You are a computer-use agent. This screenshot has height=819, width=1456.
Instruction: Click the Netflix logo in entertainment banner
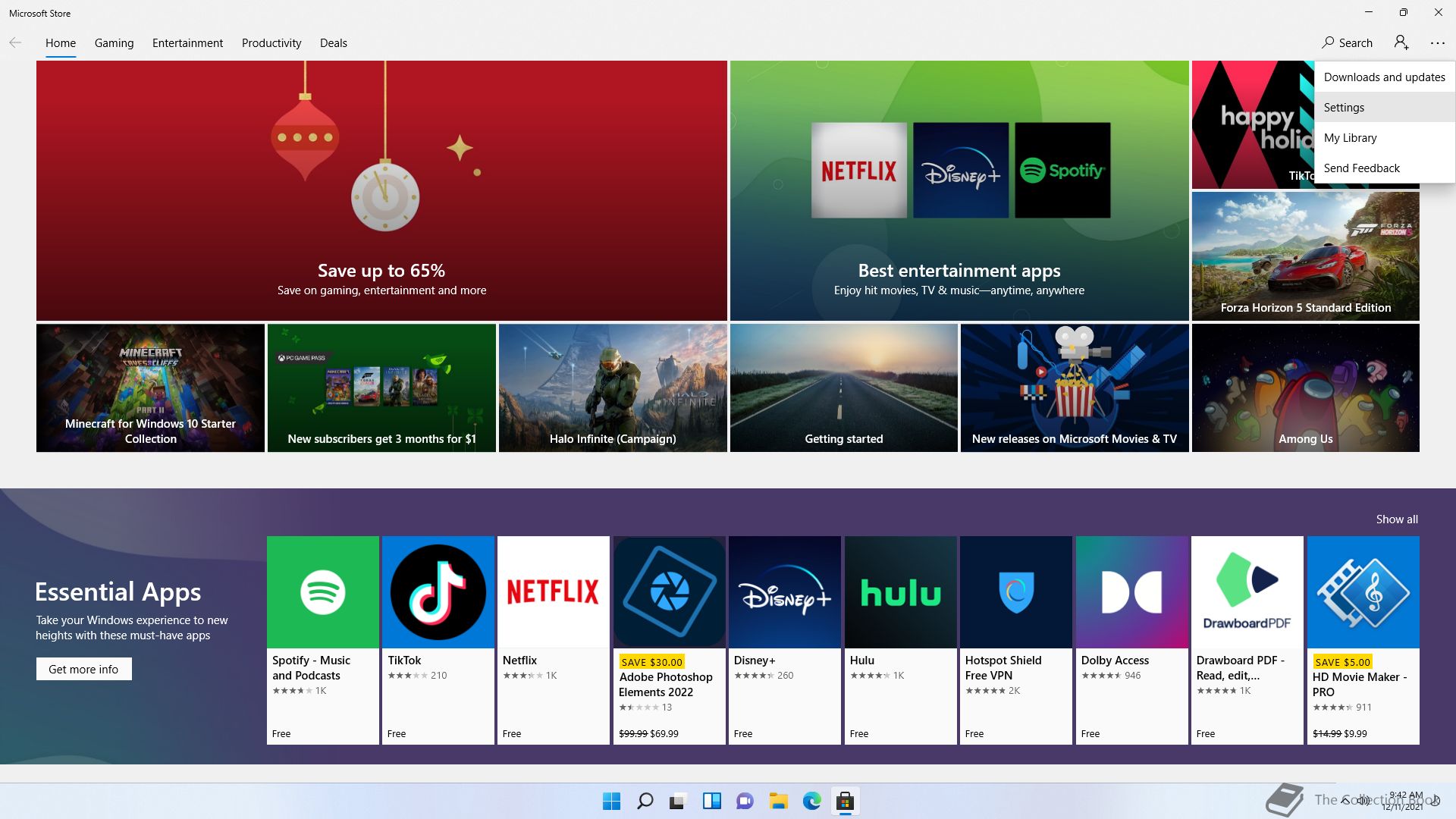point(859,171)
